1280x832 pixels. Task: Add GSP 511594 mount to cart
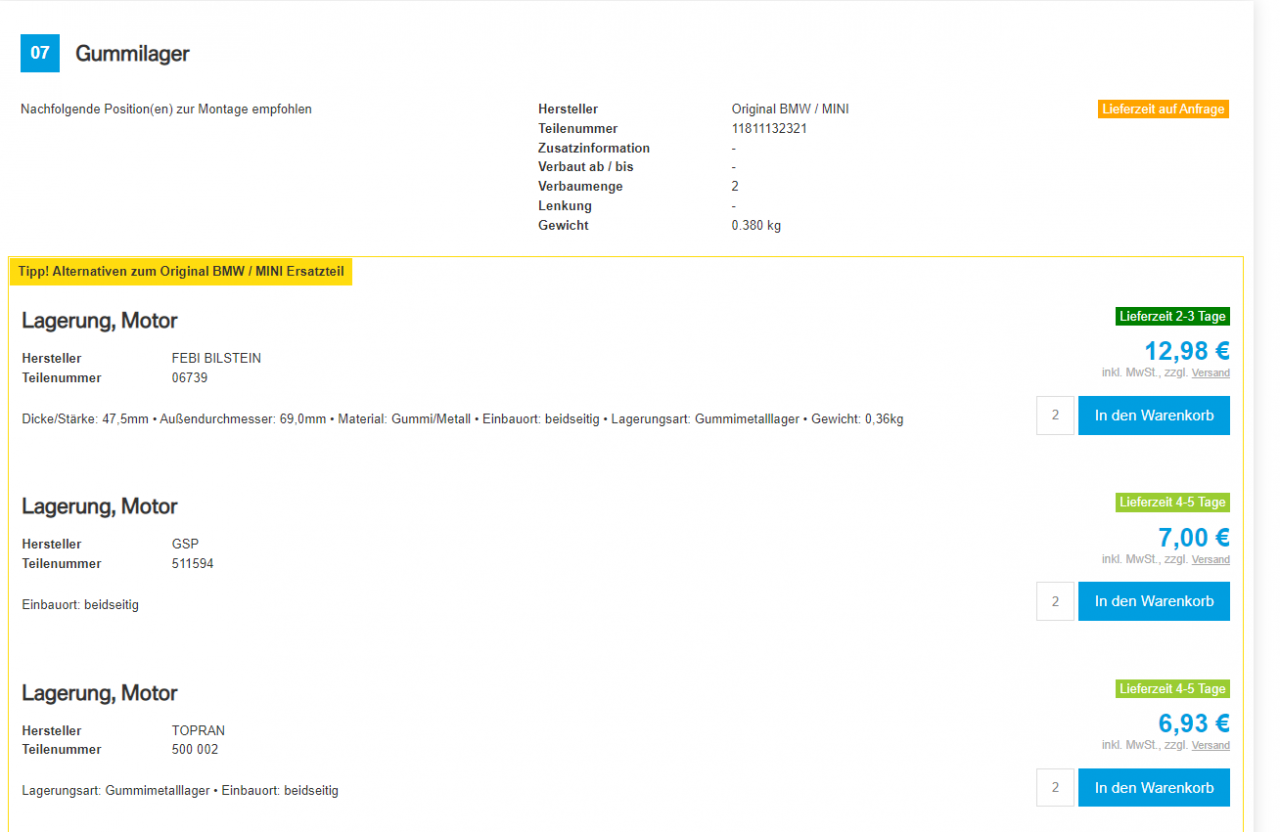[x=1153, y=601]
